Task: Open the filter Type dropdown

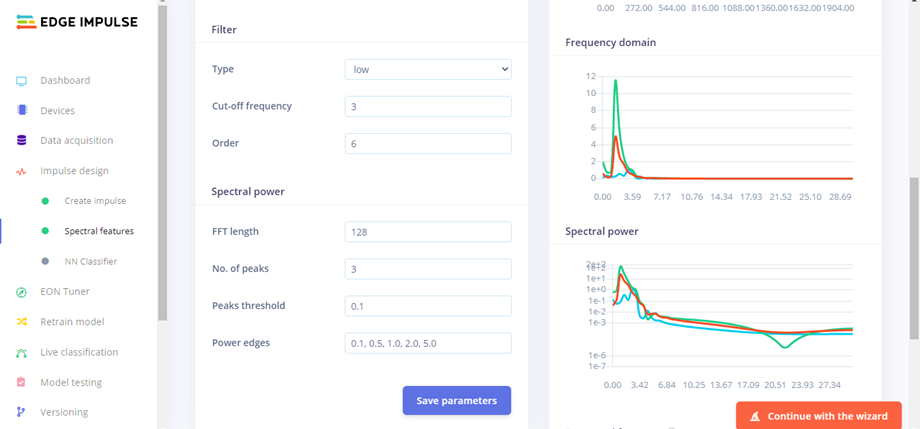Action: [x=427, y=69]
